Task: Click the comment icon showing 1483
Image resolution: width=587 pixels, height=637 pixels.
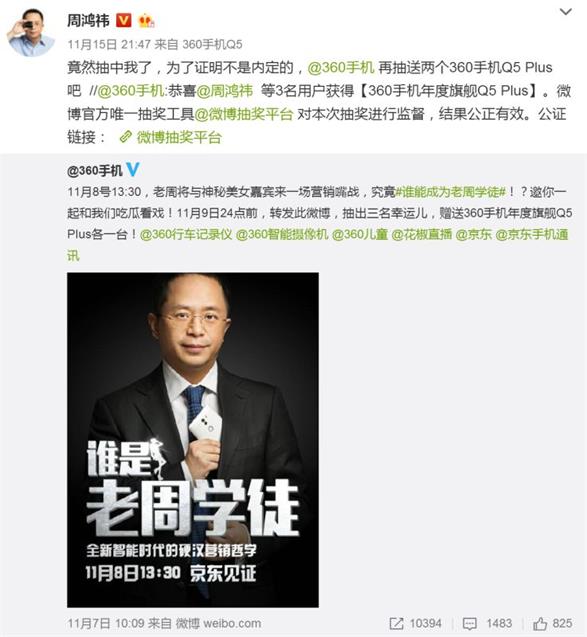Action: [x=470, y=623]
